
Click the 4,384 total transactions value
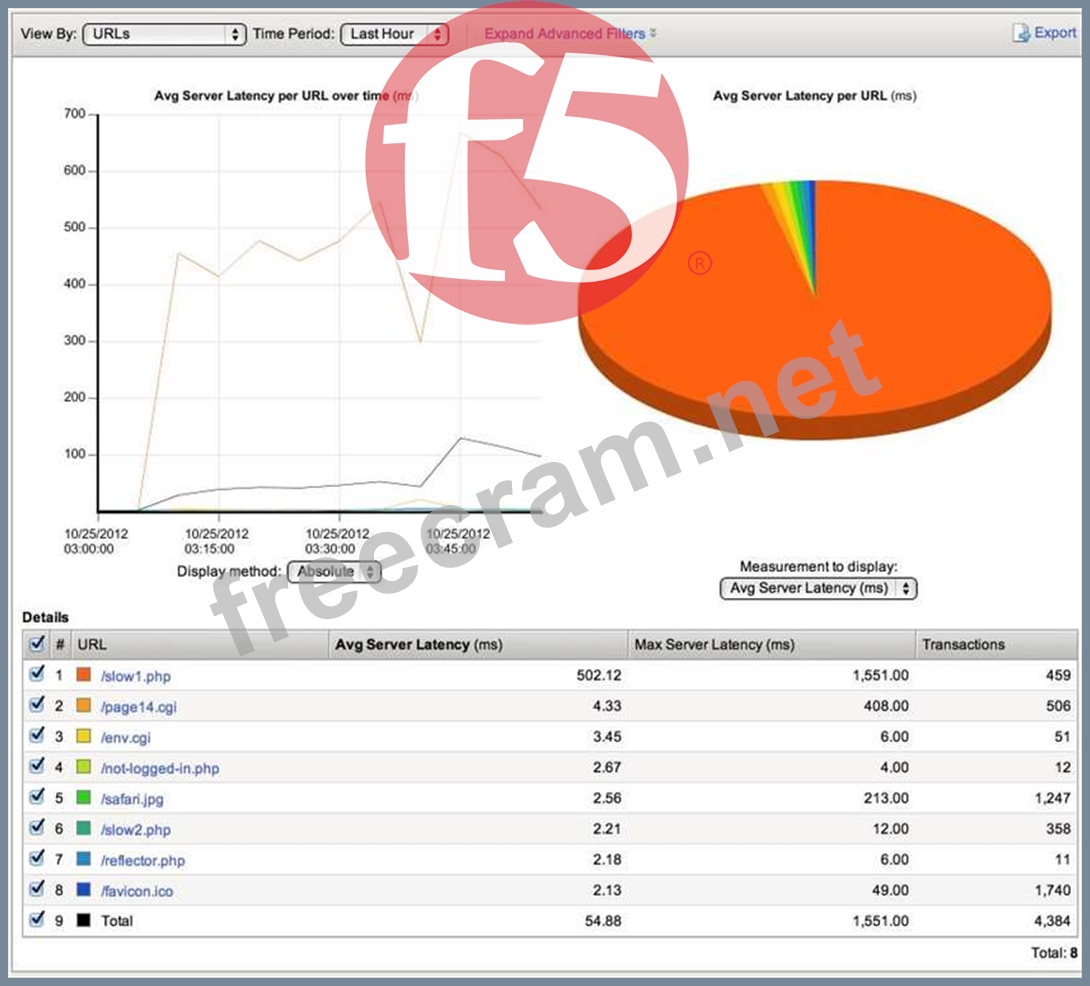pos(1052,921)
